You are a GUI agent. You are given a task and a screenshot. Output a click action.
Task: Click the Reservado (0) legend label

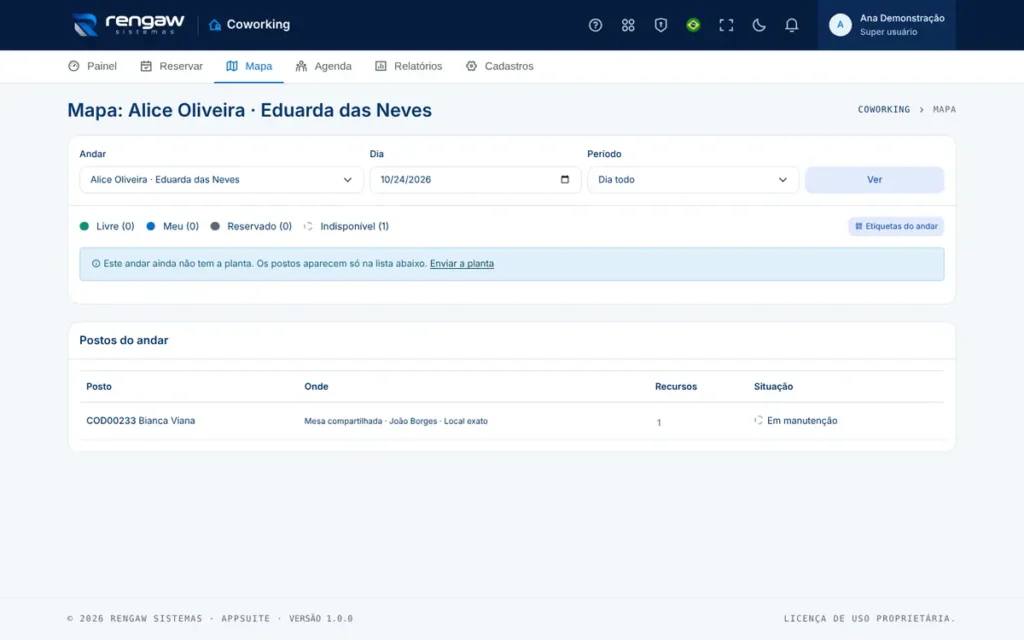[x=259, y=226]
